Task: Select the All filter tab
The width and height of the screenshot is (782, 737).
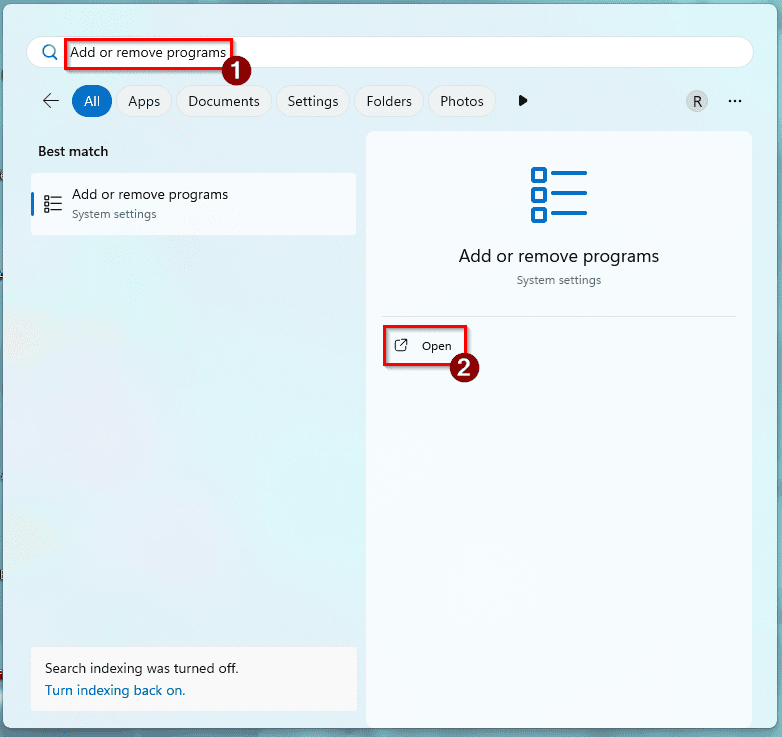Action: coord(92,101)
